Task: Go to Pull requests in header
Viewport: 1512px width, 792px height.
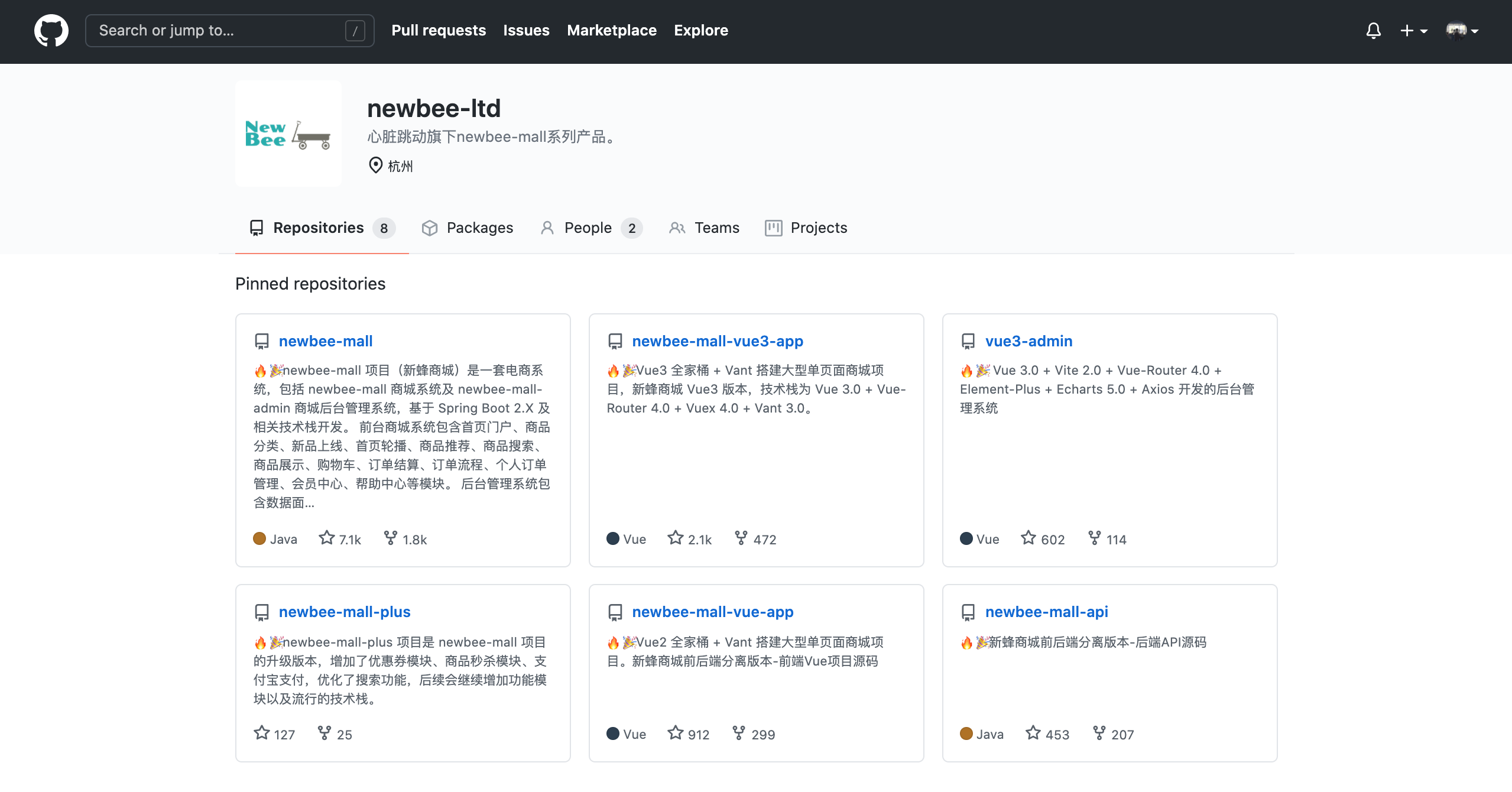Action: coord(439,30)
